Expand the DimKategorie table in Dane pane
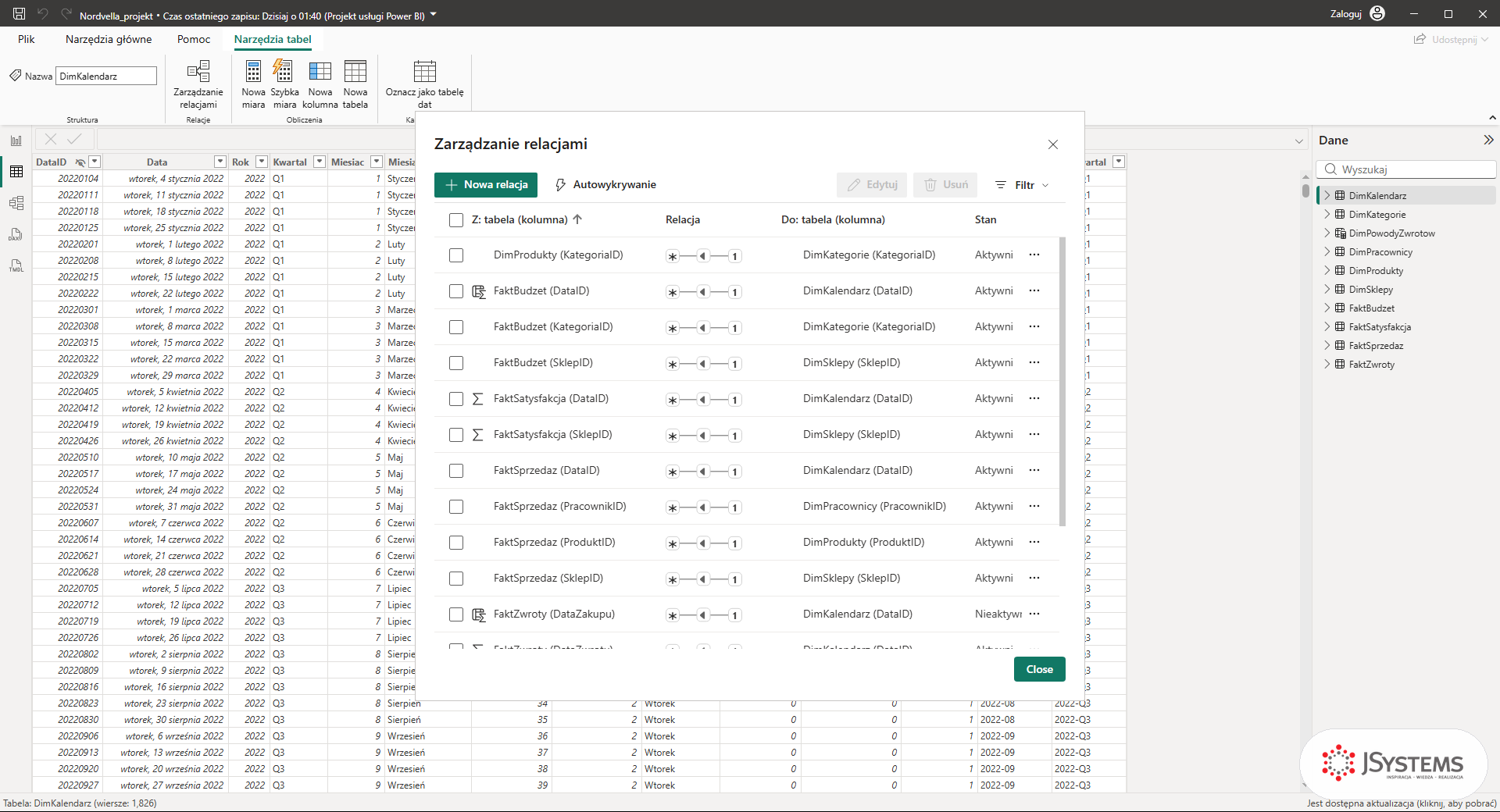The width and height of the screenshot is (1500, 812). pyautogui.click(x=1327, y=214)
